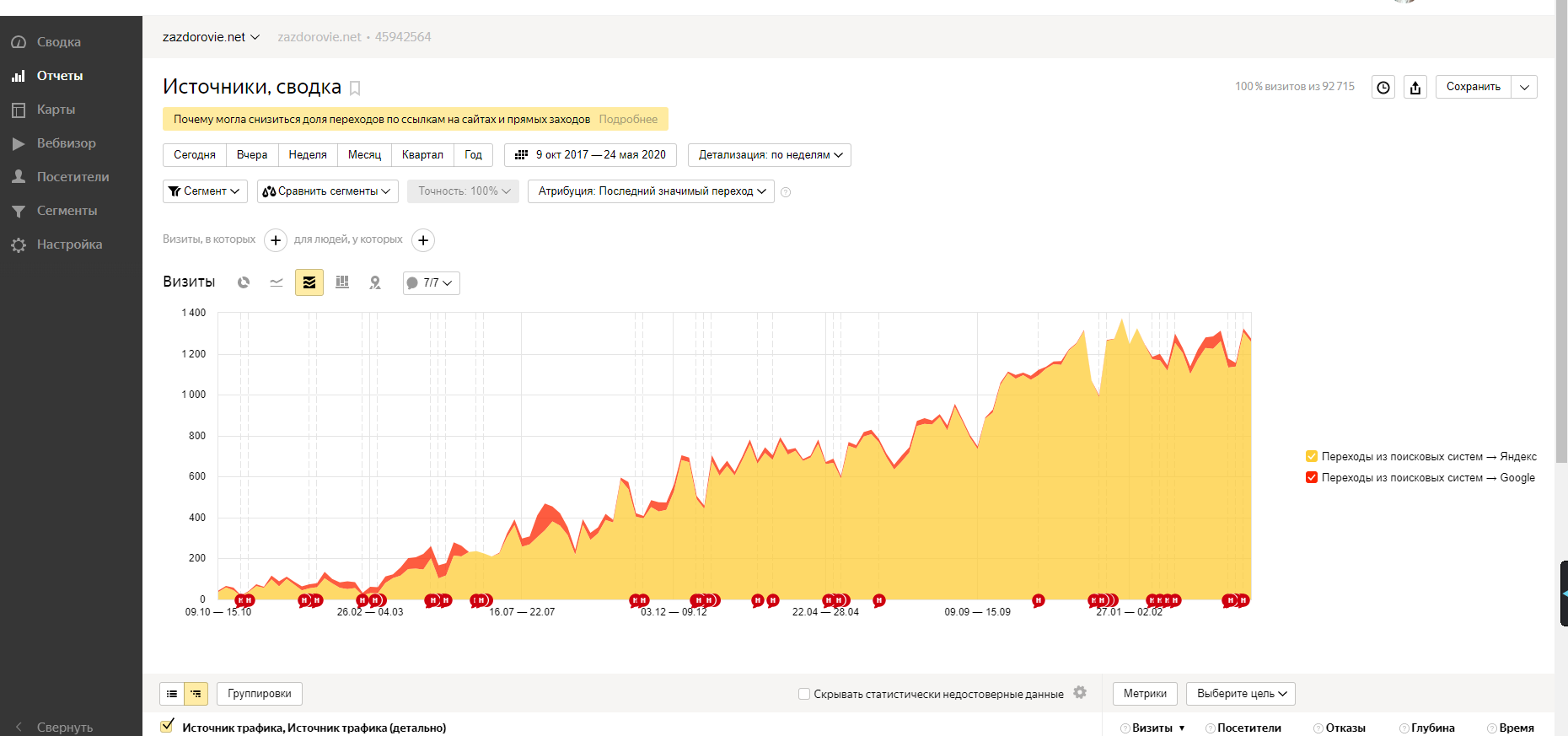Viewport: 1568px width, 736px height.
Task: Toggle Яндекс search series checkbox in legend
Action: pyautogui.click(x=1312, y=456)
